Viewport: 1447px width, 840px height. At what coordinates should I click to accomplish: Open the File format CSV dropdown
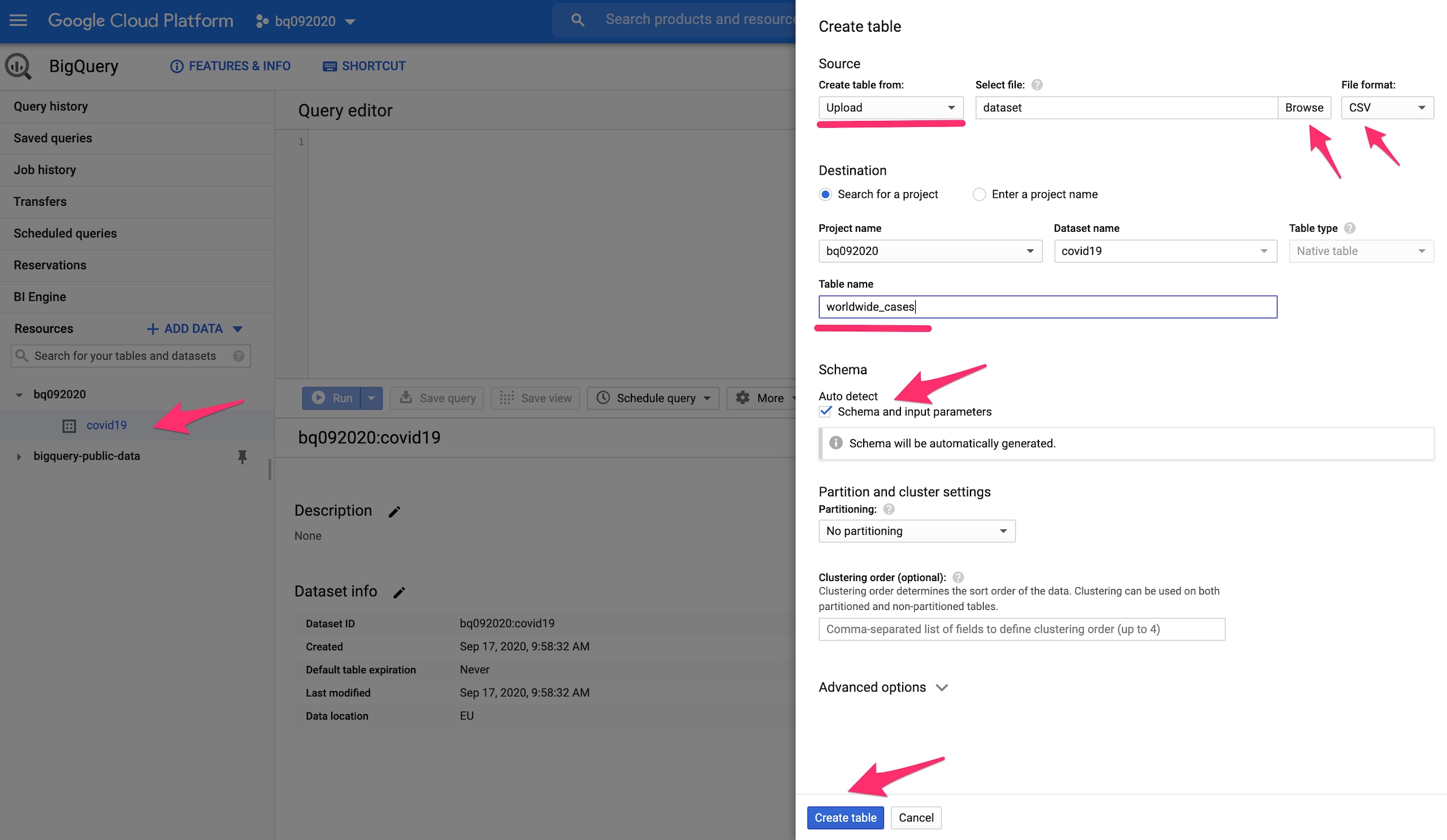[x=1386, y=108]
